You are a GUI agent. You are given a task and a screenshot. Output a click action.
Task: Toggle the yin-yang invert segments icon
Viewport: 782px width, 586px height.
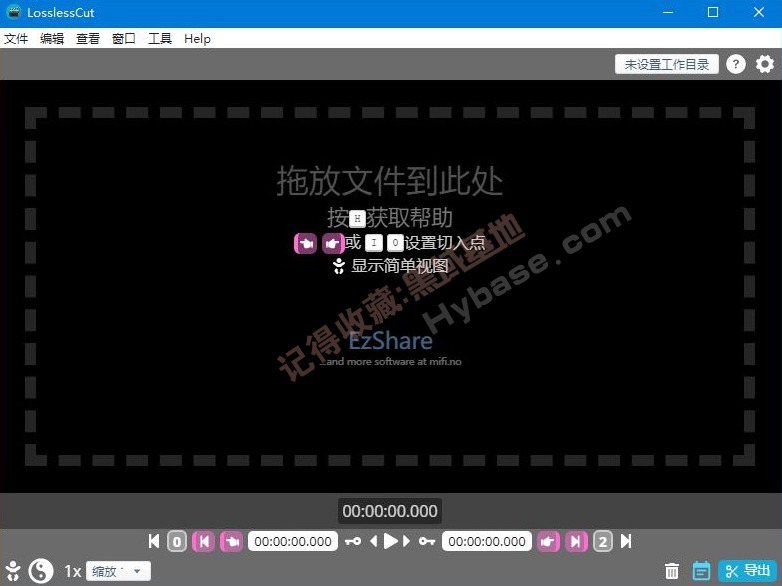coord(40,571)
